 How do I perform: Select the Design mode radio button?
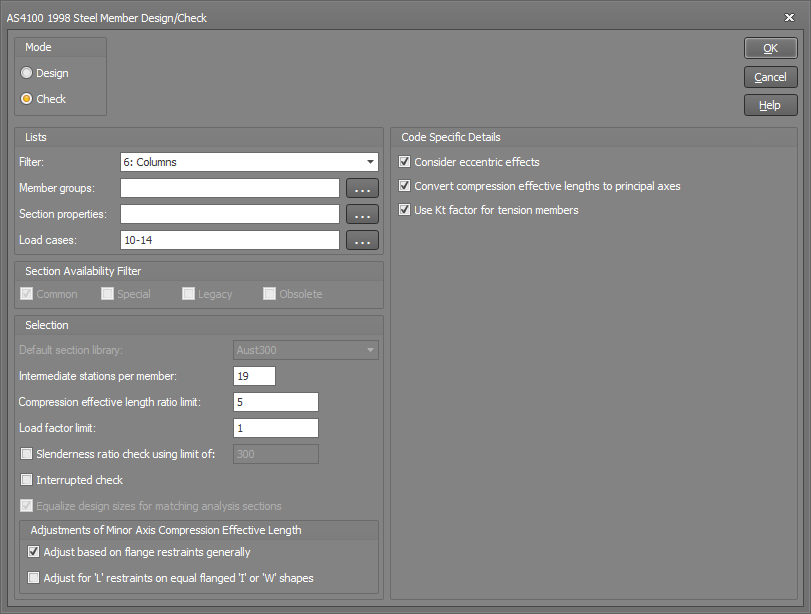point(26,73)
